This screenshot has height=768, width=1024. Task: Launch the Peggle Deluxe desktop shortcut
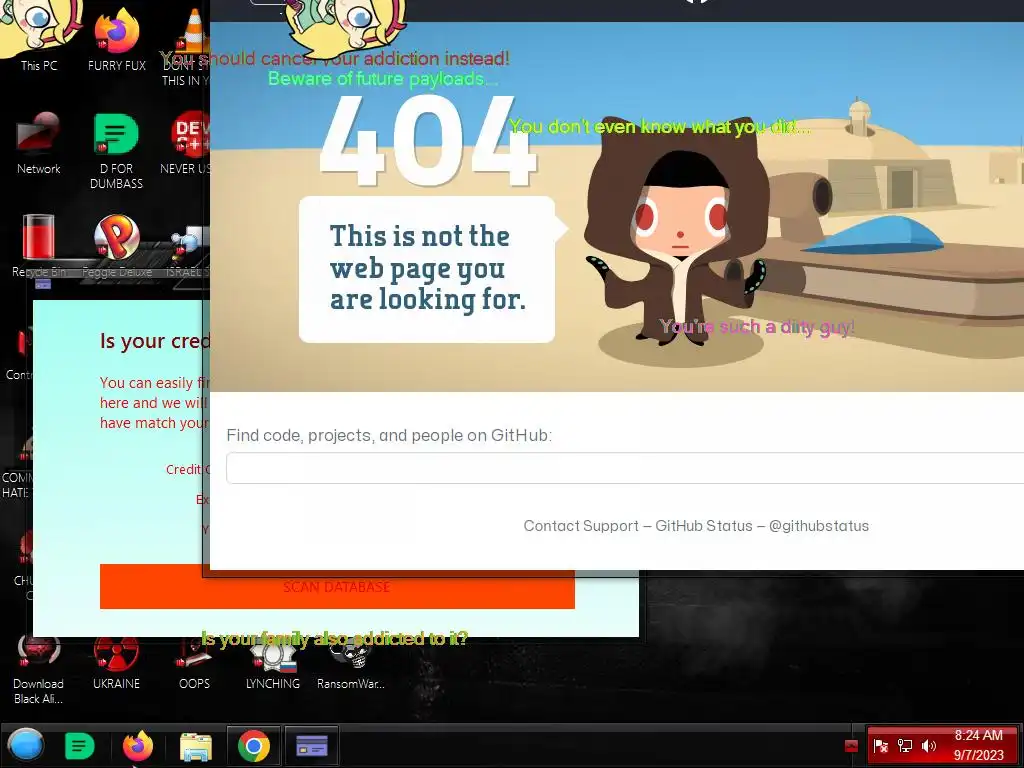tap(117, 246)
